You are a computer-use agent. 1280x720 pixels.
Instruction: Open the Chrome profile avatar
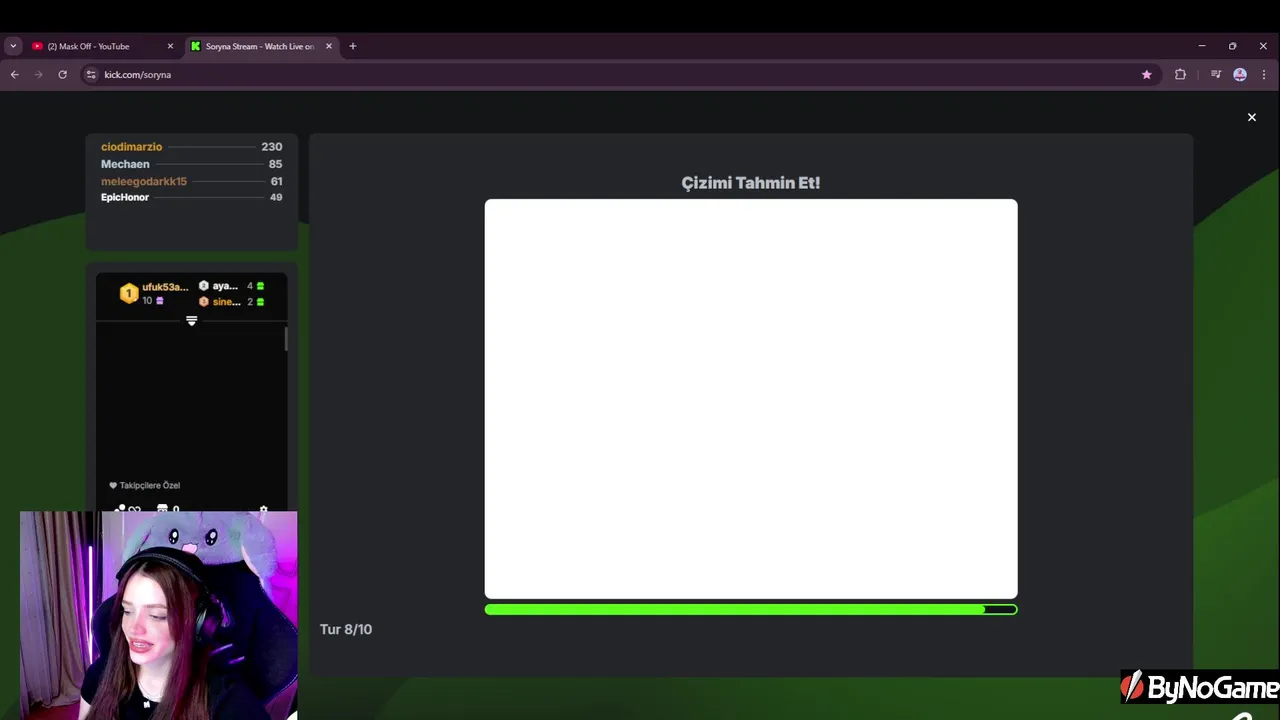[x=1240, y=74]
